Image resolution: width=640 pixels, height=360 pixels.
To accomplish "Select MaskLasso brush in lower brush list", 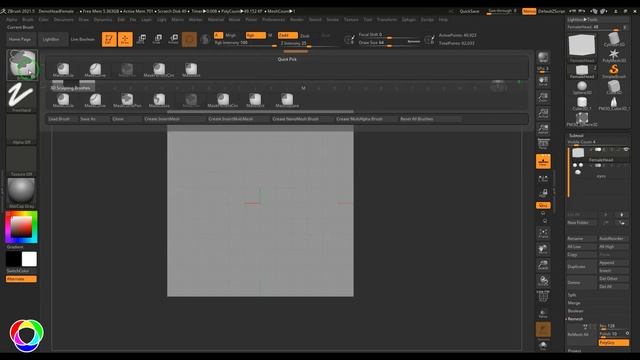I will (x=159, y=100).
